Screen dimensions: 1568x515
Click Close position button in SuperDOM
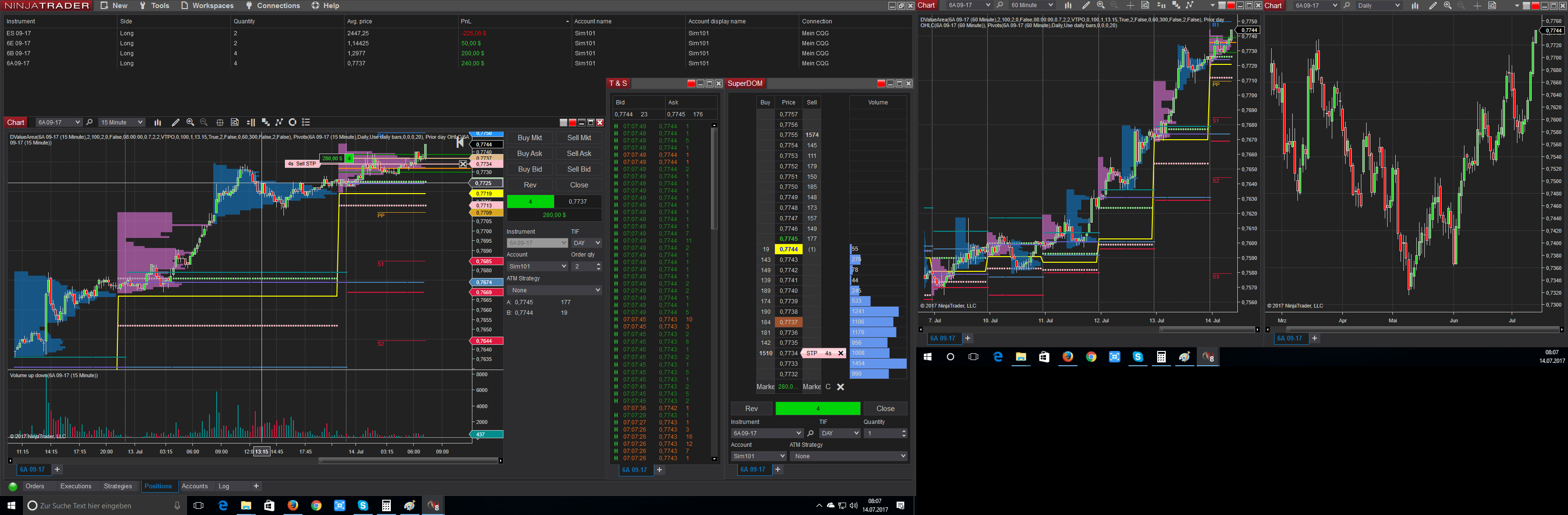point(885,409)
